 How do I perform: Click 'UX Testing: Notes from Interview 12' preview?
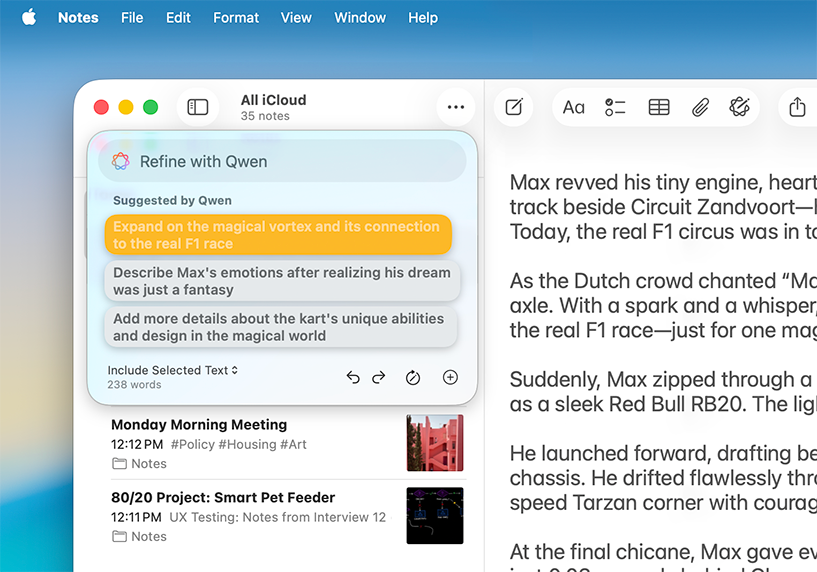277,517
